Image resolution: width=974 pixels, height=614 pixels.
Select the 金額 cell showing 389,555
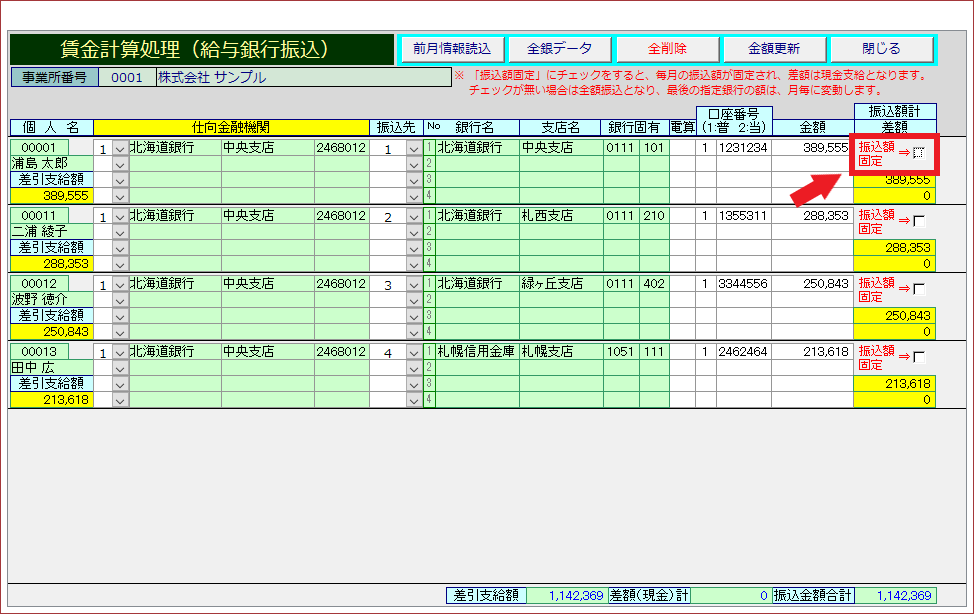(x=811, y=148)
